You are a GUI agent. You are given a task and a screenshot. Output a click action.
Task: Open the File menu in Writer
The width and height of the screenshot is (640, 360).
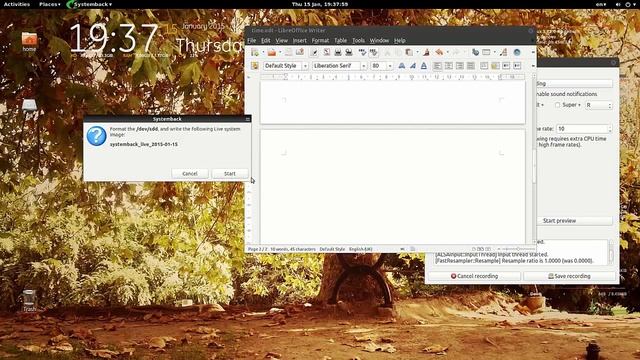click(251, 40)
